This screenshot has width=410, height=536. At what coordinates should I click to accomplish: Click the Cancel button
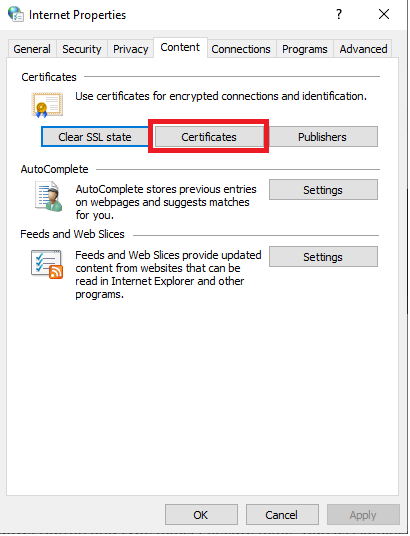282,515
